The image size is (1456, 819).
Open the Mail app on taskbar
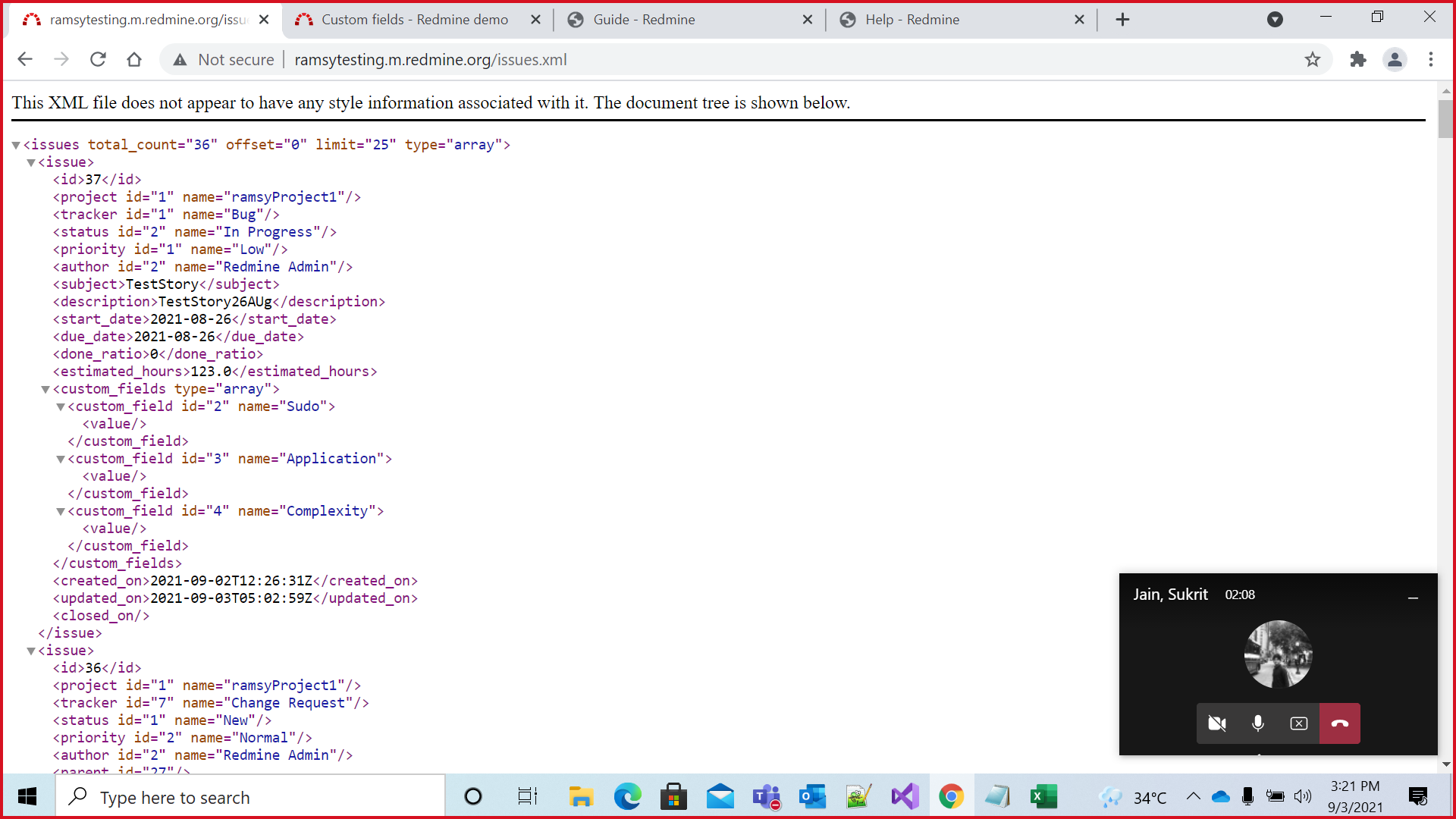[720, 797]
